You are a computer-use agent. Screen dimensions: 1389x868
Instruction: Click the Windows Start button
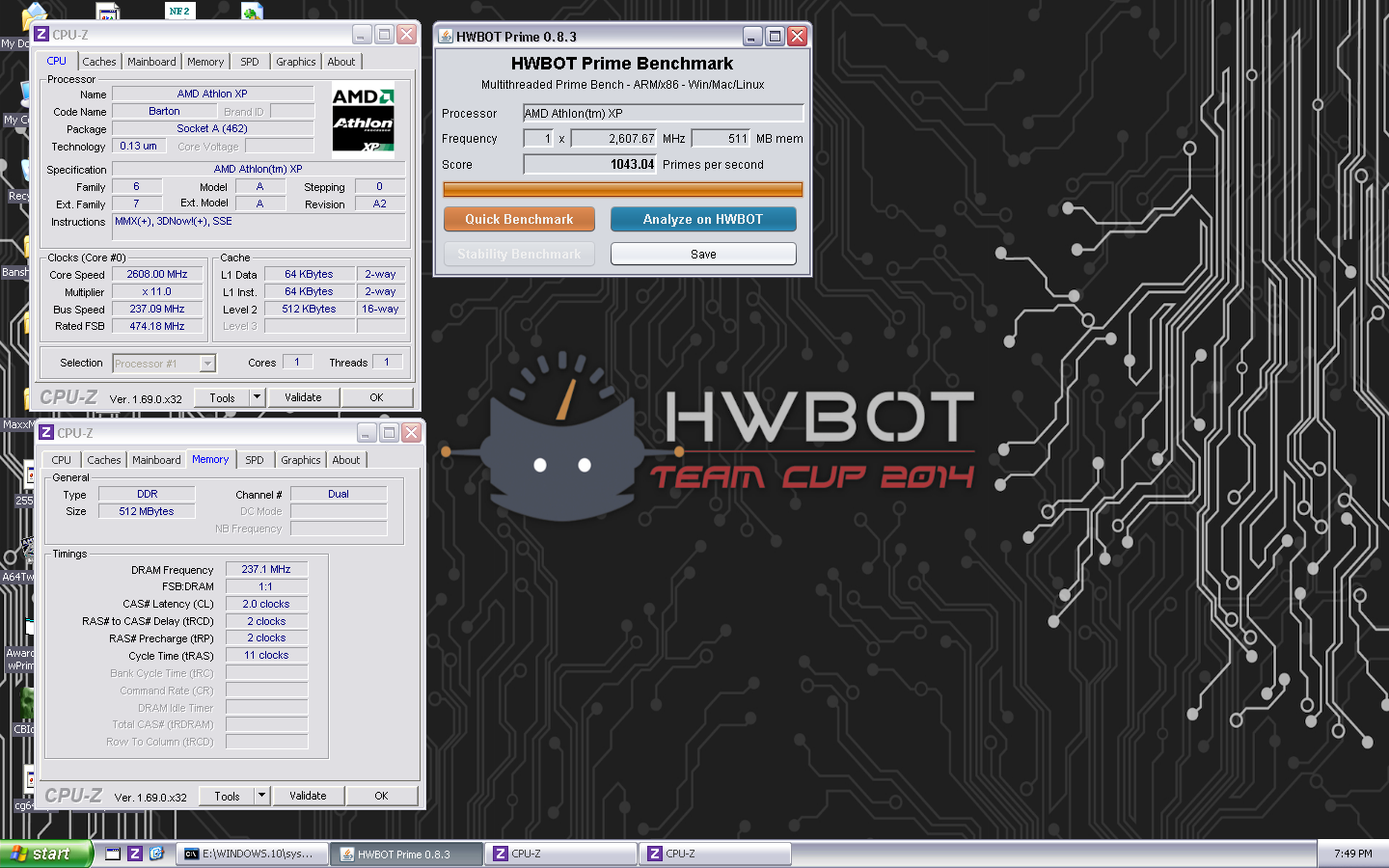[x=46, y=854]
